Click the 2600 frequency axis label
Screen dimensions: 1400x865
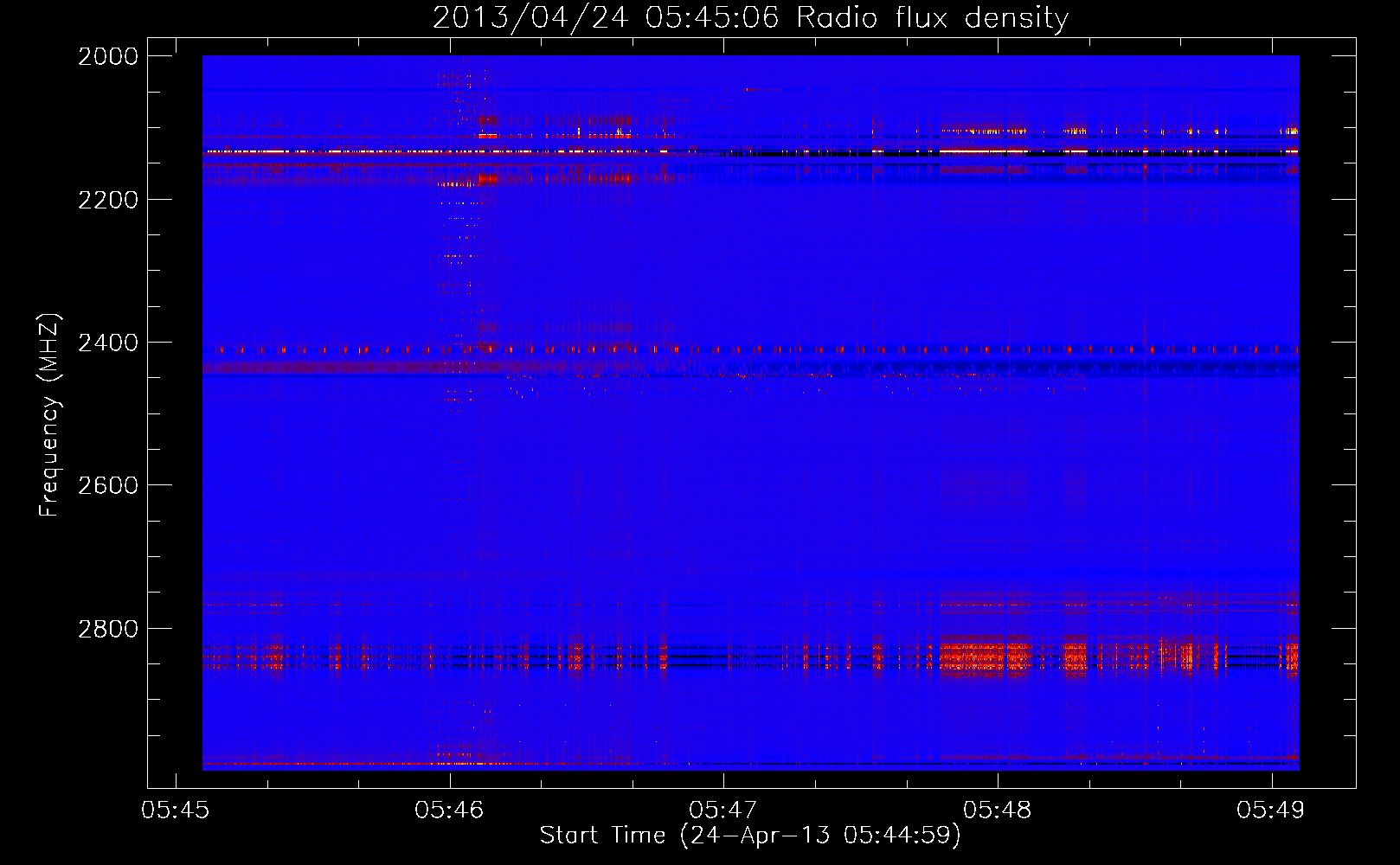(108, 485)
